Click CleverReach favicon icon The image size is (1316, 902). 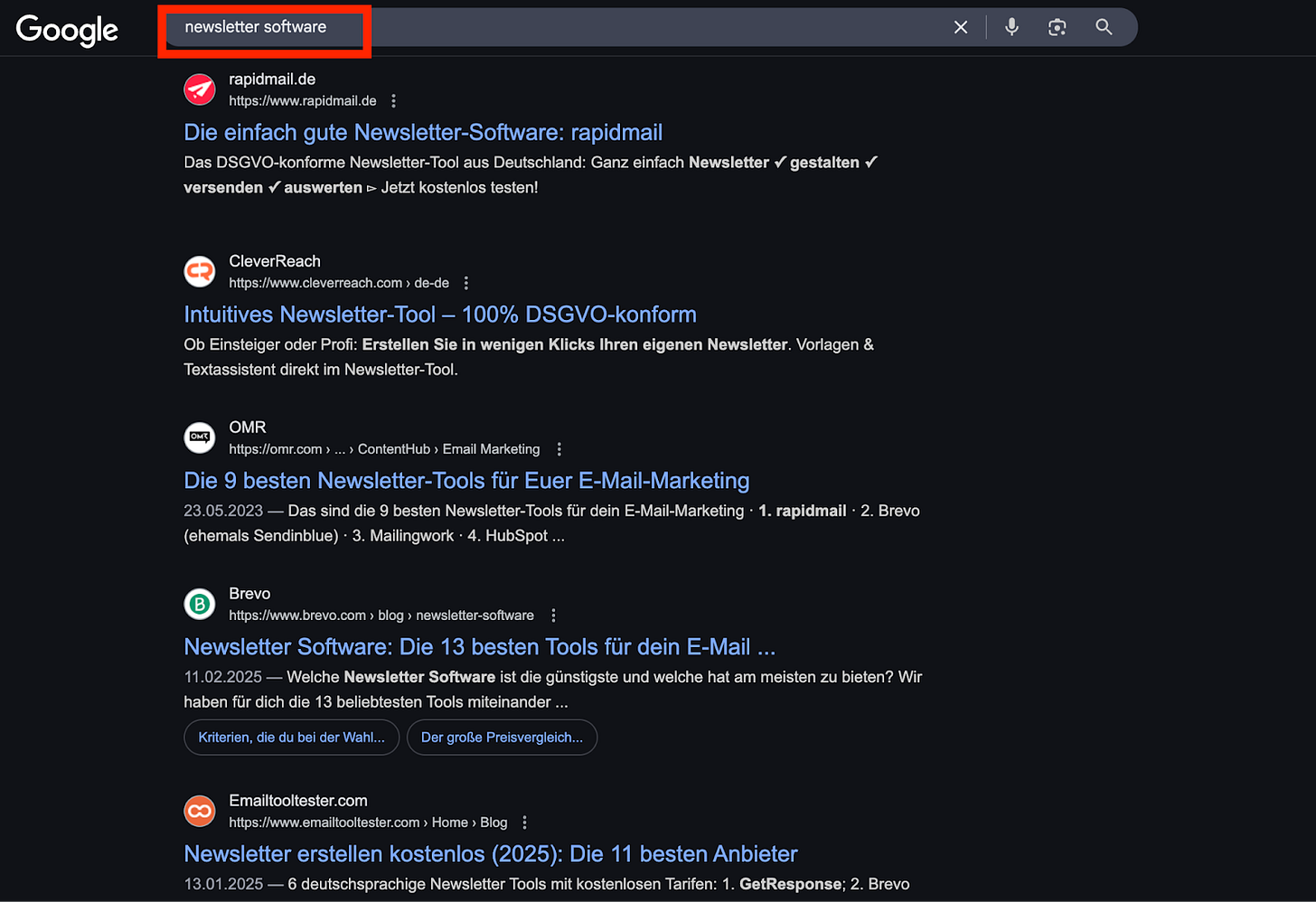click(200, 271)
